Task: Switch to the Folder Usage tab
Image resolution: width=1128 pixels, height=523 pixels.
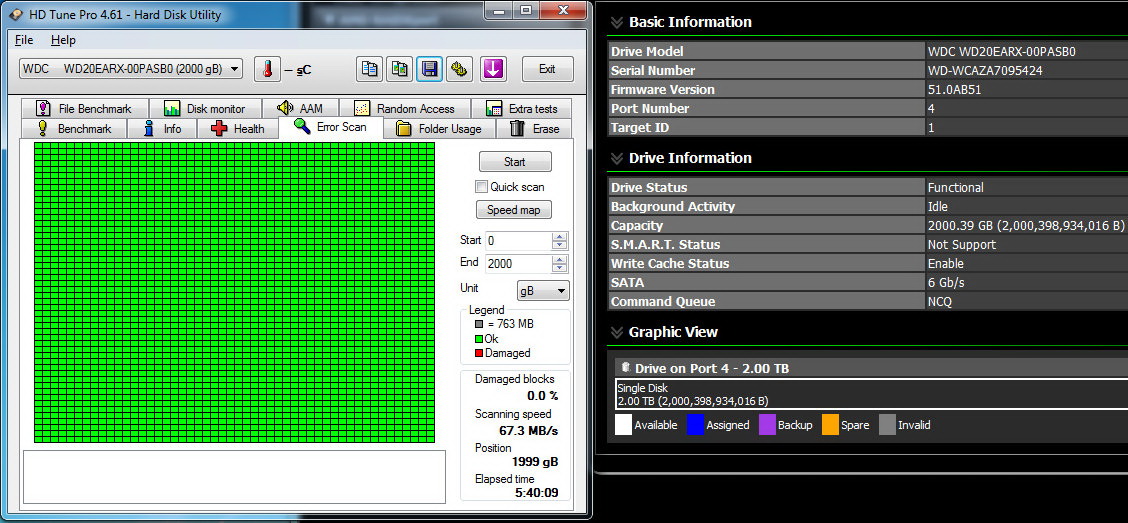Action: [440, 129]
